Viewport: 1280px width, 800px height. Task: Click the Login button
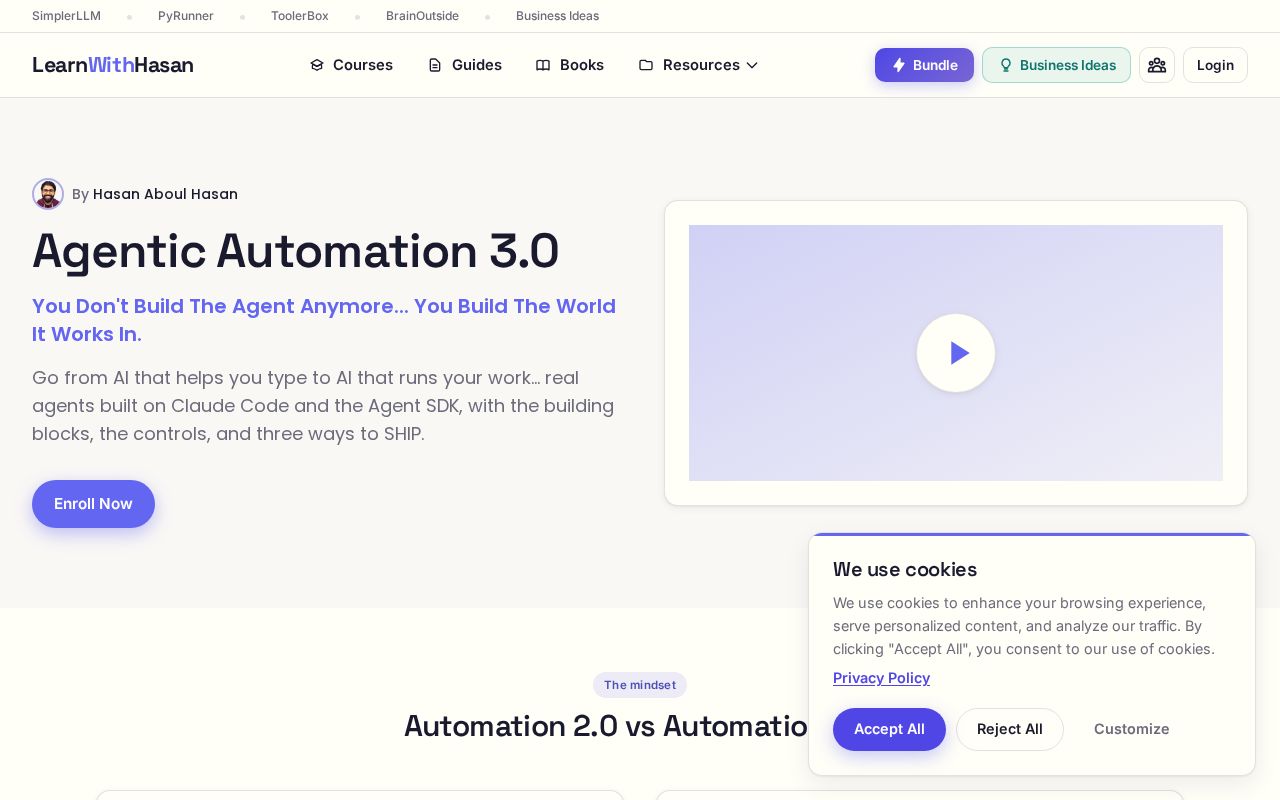(x=1215, y=65)
